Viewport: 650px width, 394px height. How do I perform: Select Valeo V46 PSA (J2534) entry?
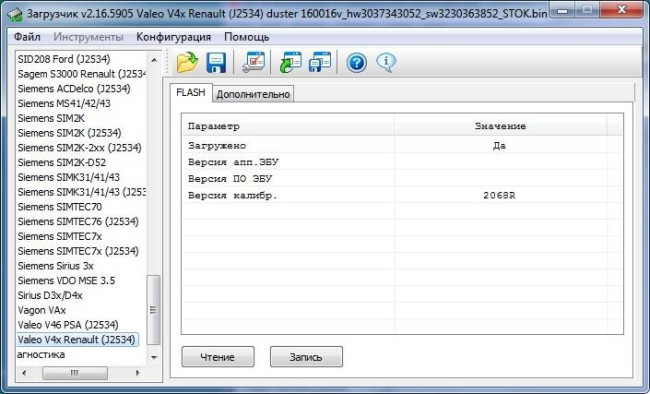coord(68,325)
